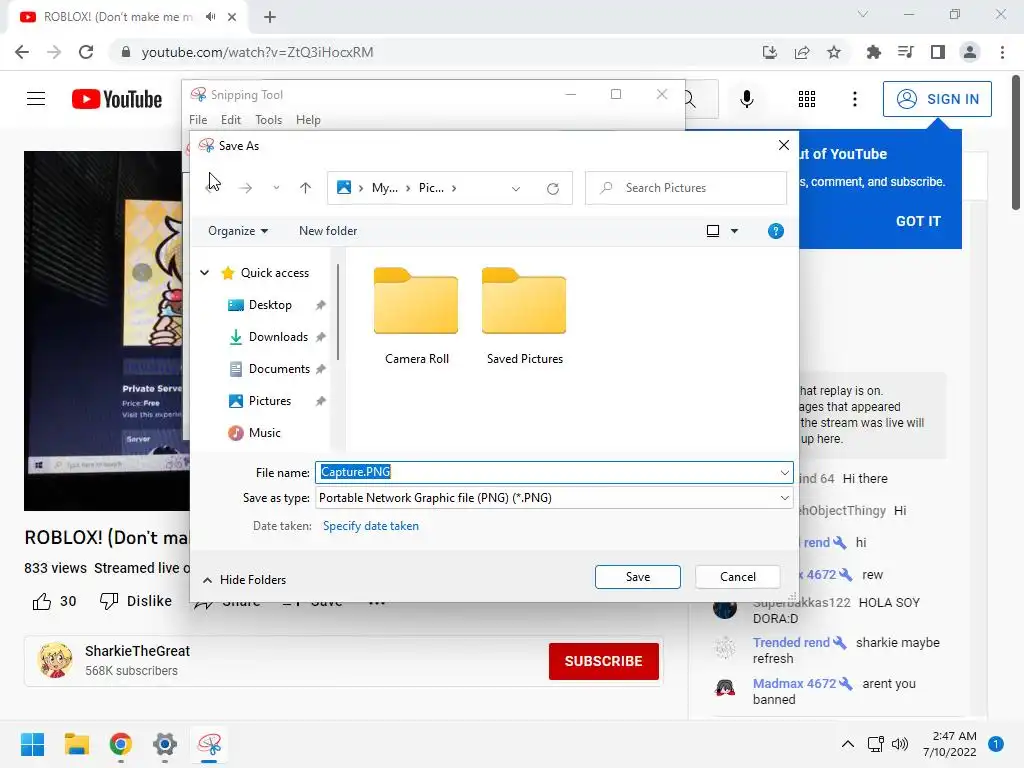Open Chrome extensions puzzle icon
The height and width of the screenshot is (768, 1024).
coord(873,52)
